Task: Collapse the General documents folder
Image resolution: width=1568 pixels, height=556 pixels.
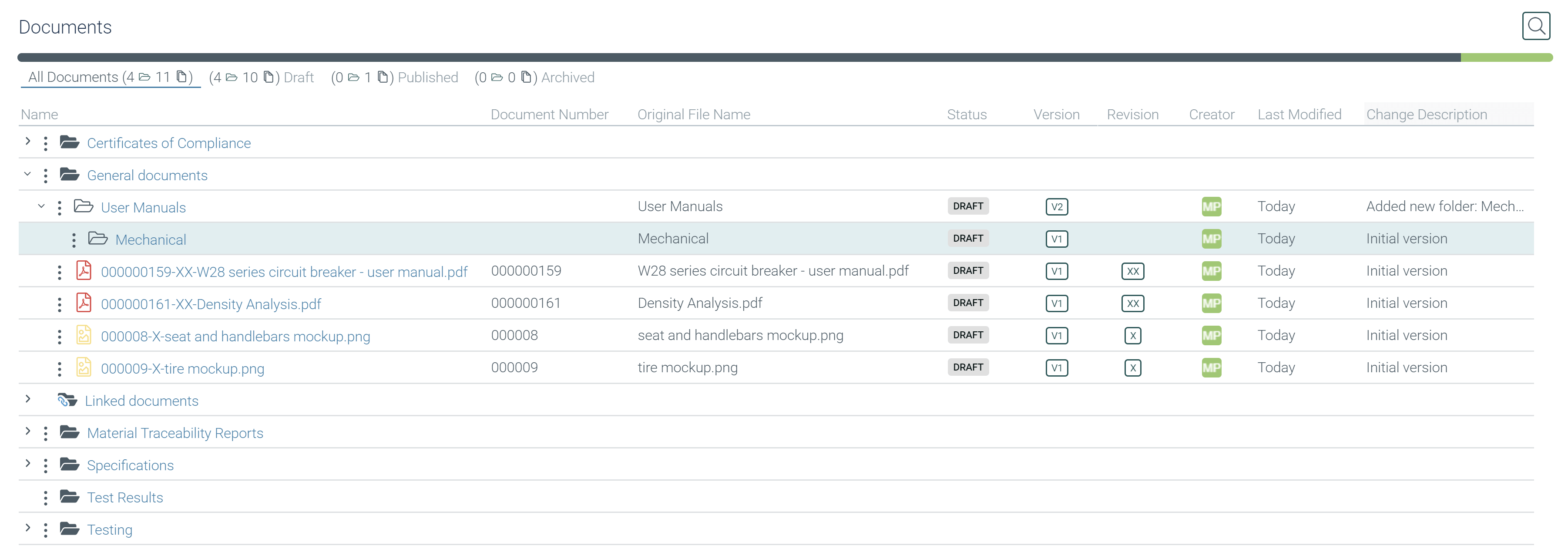Action: [x=28, y=174]
